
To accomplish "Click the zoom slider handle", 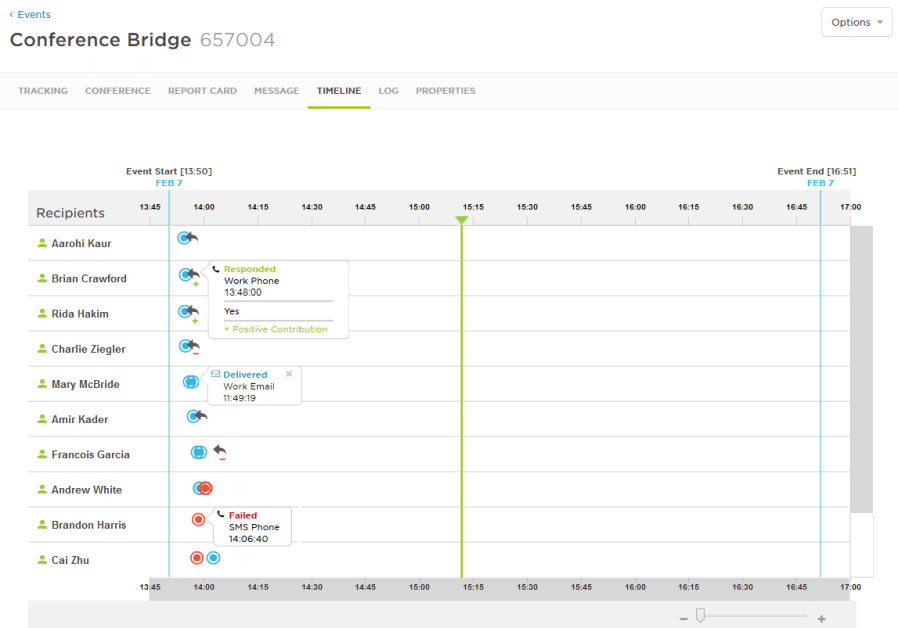I will point(701,617).
